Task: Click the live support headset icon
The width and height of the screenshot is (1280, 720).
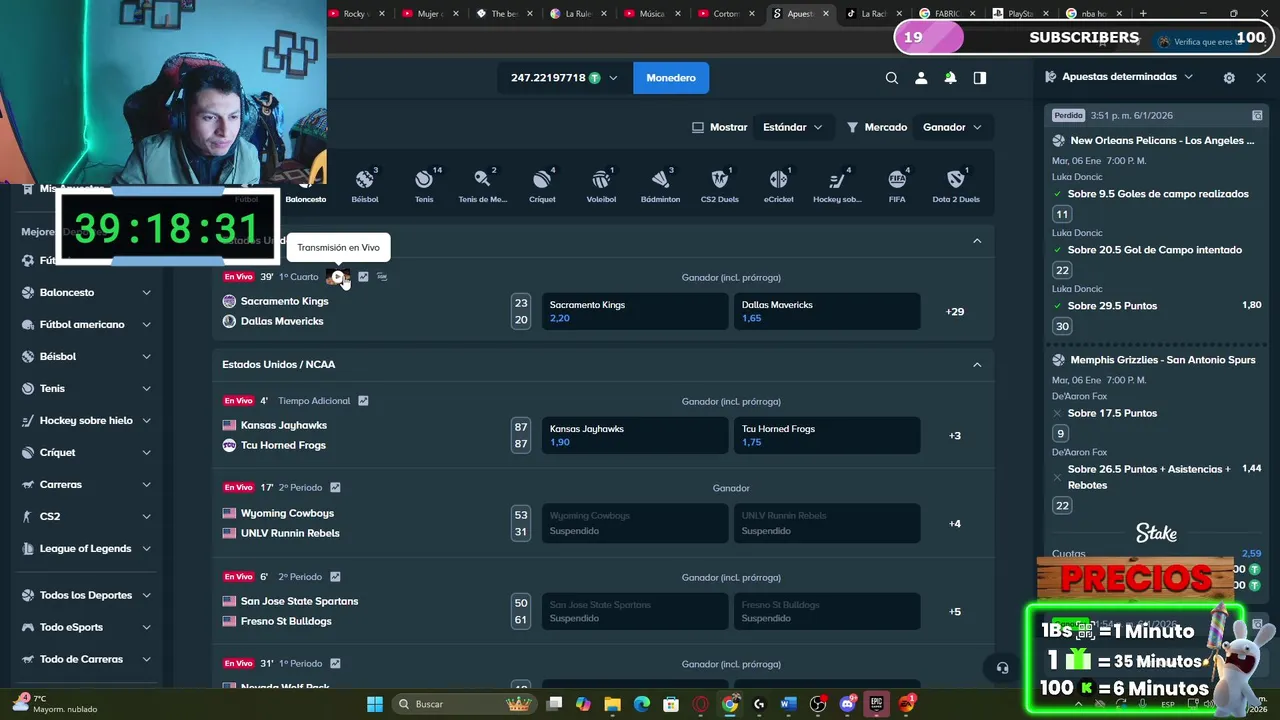Action: (x=1002, y=668)
